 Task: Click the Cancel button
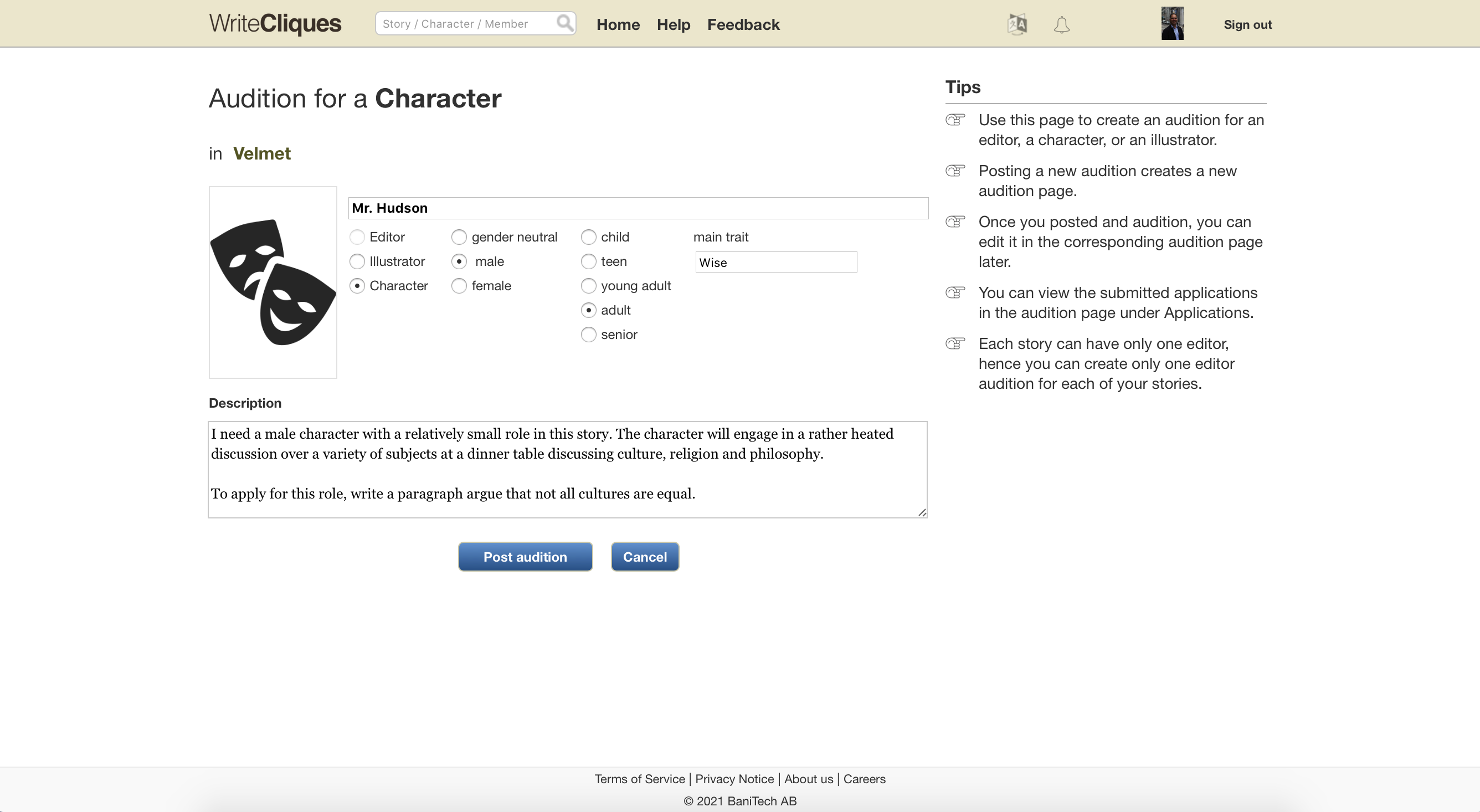click(645, 556)
